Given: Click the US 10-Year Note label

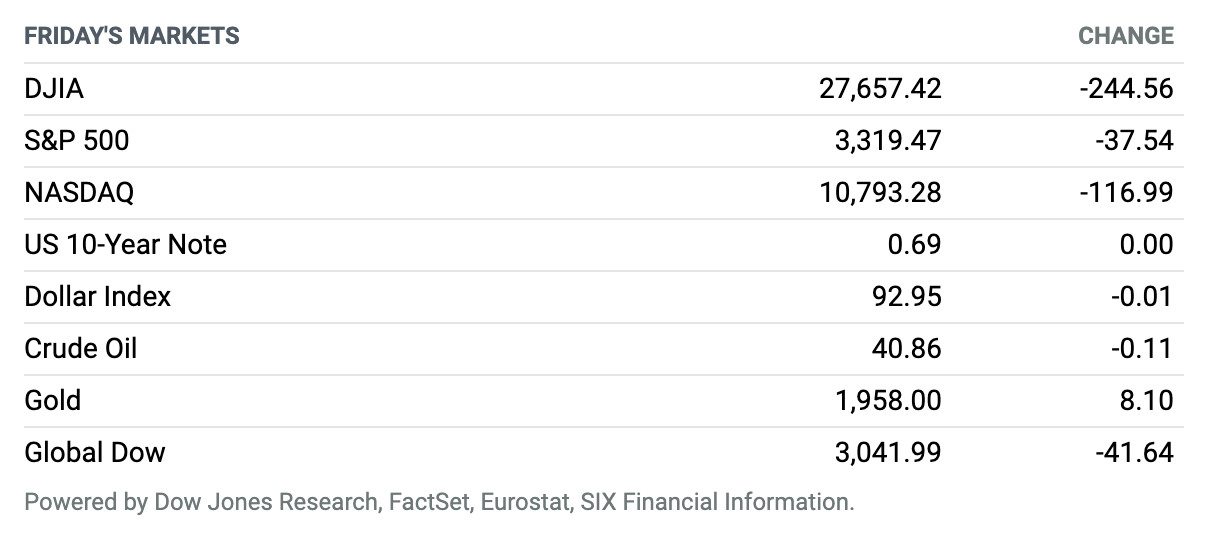Looking at the screenshot, I should [125, 245].
